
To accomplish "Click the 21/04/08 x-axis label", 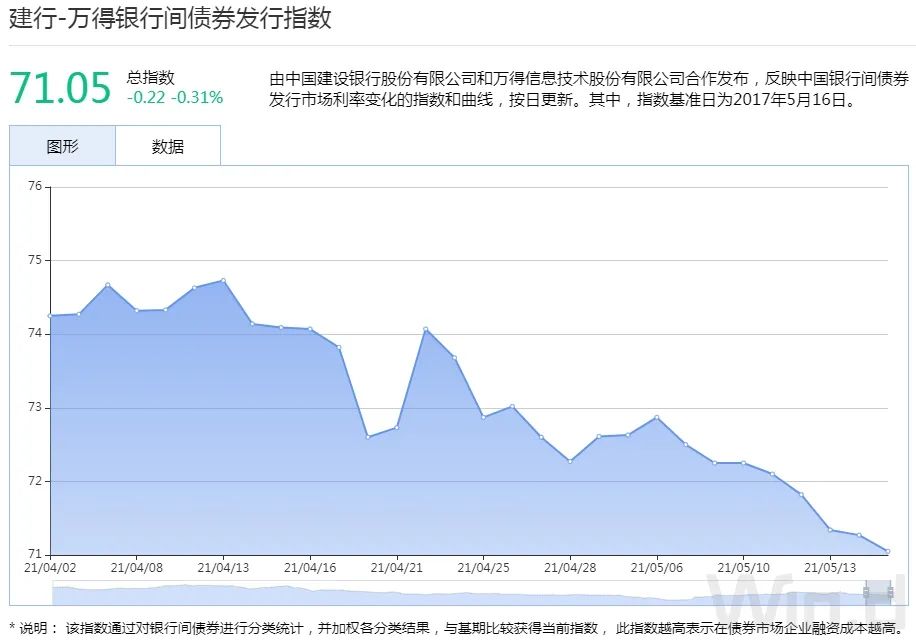I will click(x=137, y=568).
